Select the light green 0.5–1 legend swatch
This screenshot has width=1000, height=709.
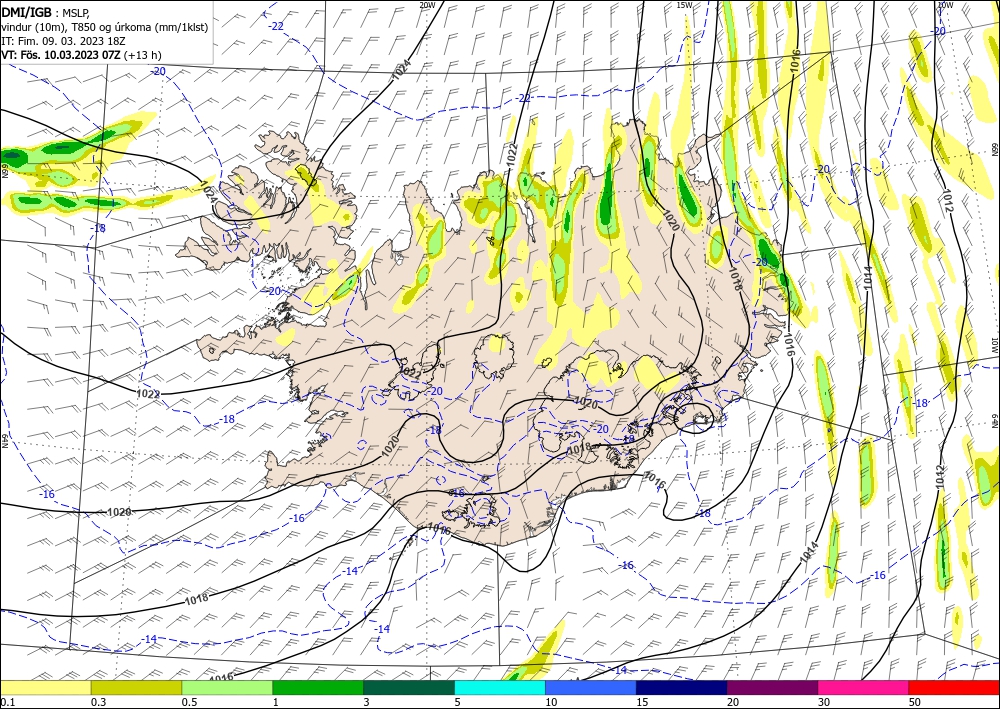(227, 688)
